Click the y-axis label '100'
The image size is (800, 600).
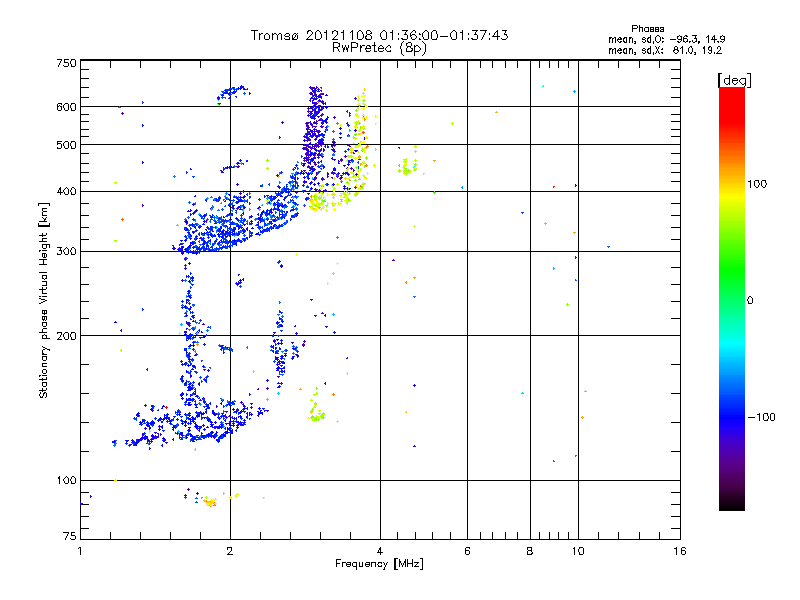(66, 480)
